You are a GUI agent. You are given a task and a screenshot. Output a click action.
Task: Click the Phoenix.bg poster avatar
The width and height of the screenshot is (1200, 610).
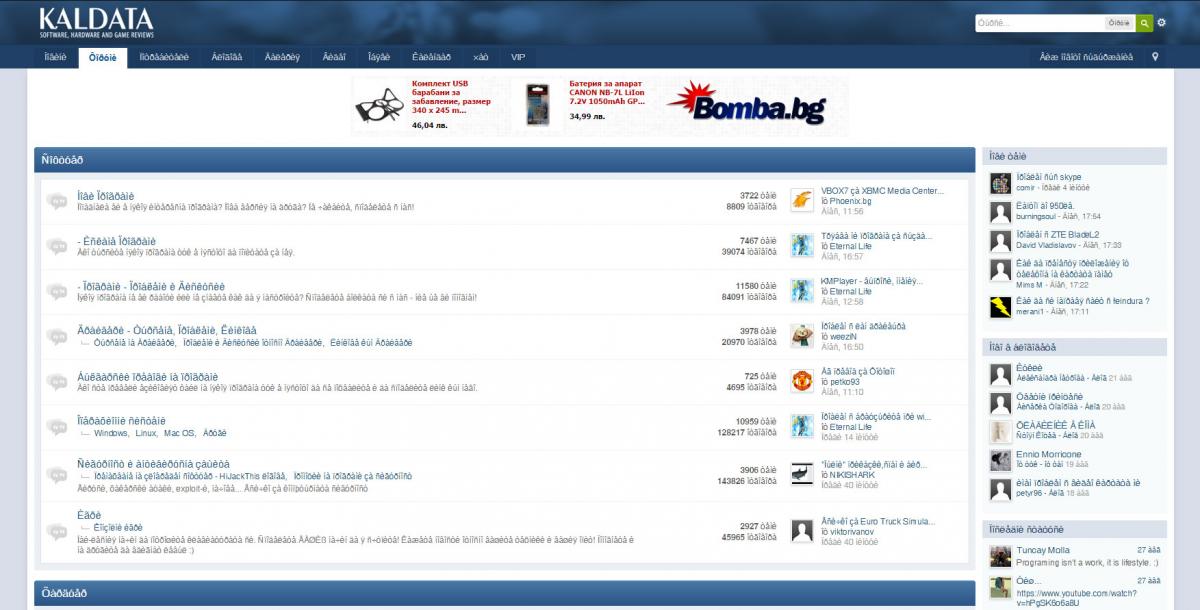click(x=801, y=200)
